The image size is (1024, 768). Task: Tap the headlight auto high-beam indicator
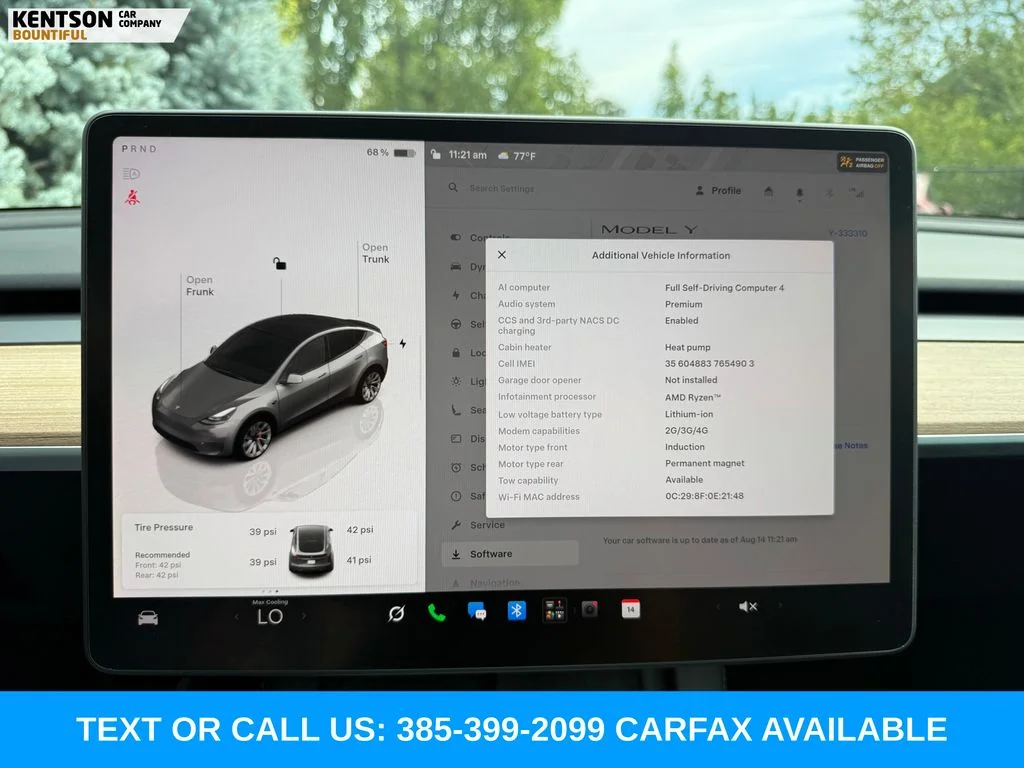(131, 174)
